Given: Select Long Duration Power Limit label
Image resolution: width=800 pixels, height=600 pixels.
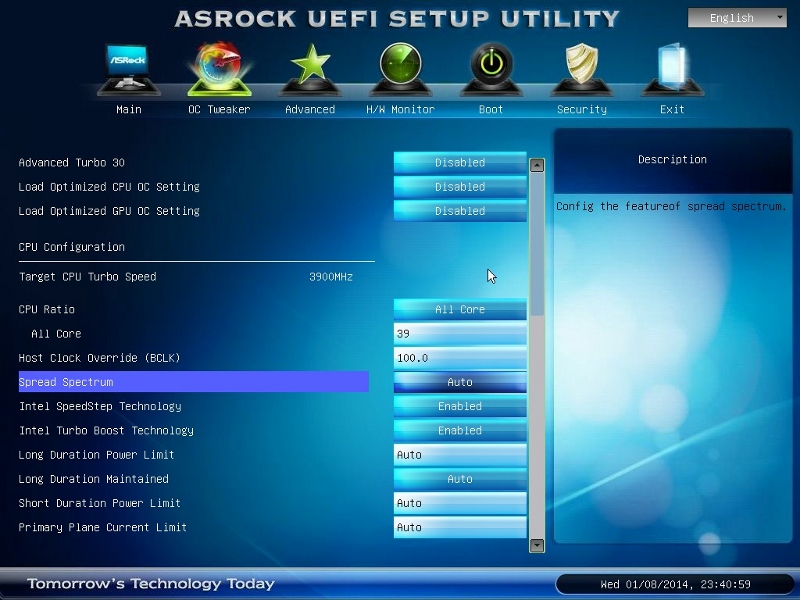Looking at the screenshot, I should pos(96,455).
